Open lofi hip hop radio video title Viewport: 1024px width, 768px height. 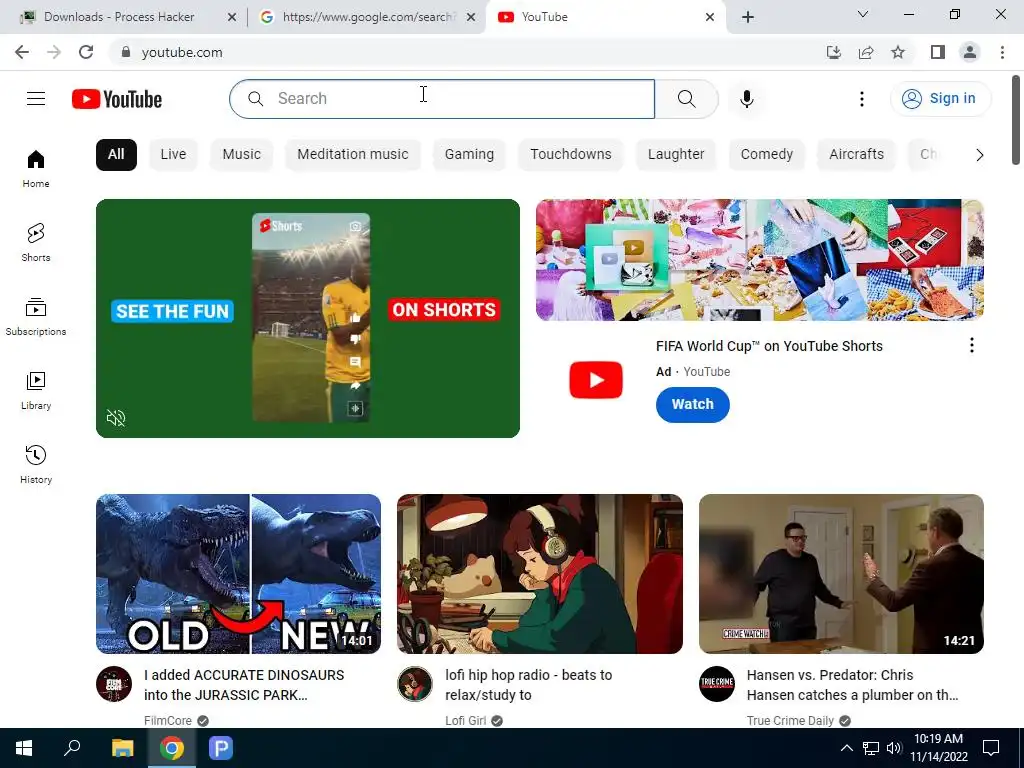click(529, 685)
